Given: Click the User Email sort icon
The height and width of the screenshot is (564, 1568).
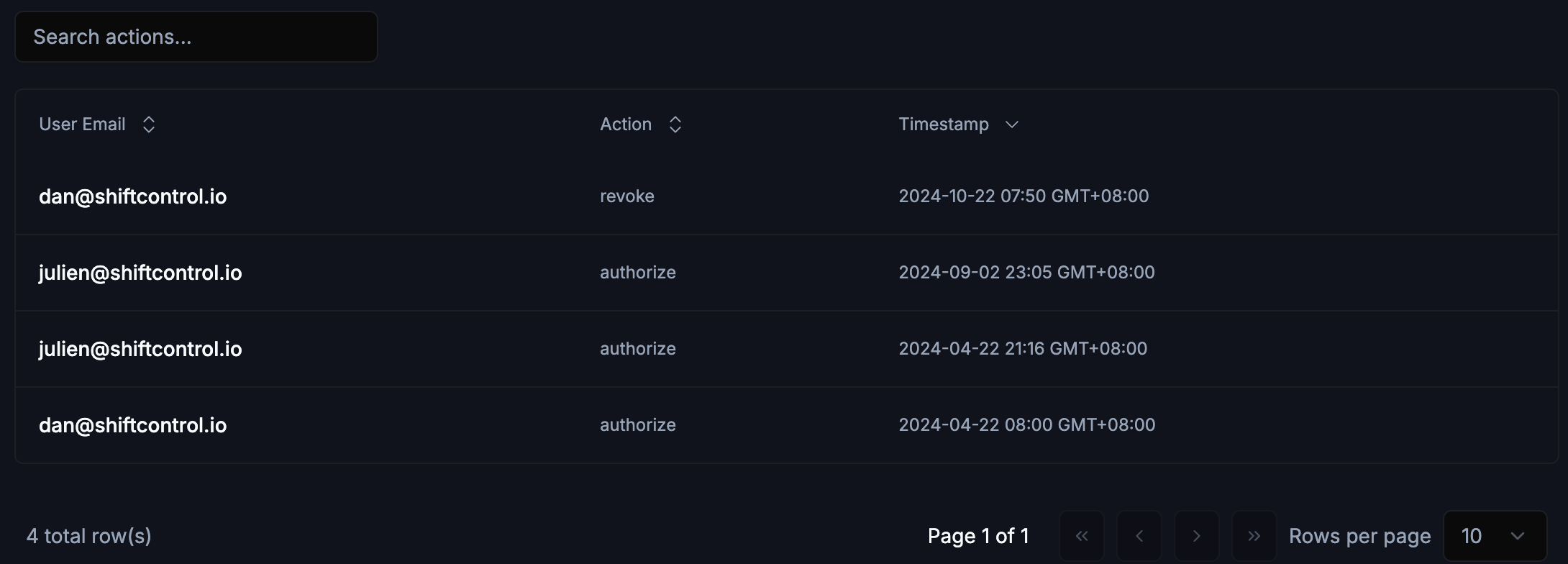Looking at the screenshot, I should coord(149,124).
